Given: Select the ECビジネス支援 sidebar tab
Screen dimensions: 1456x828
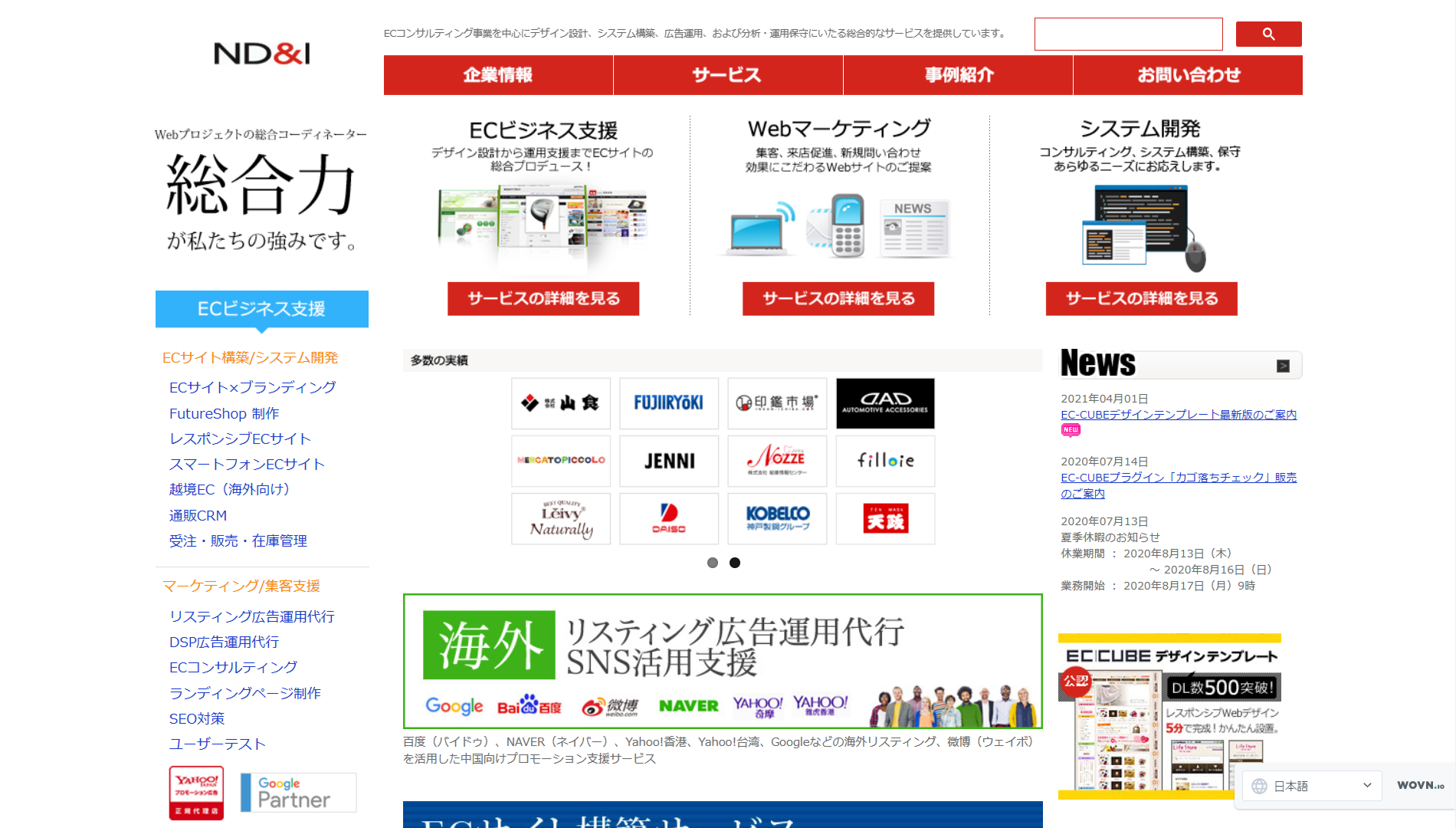Looking at the screenshot, I should coord(262,309).
